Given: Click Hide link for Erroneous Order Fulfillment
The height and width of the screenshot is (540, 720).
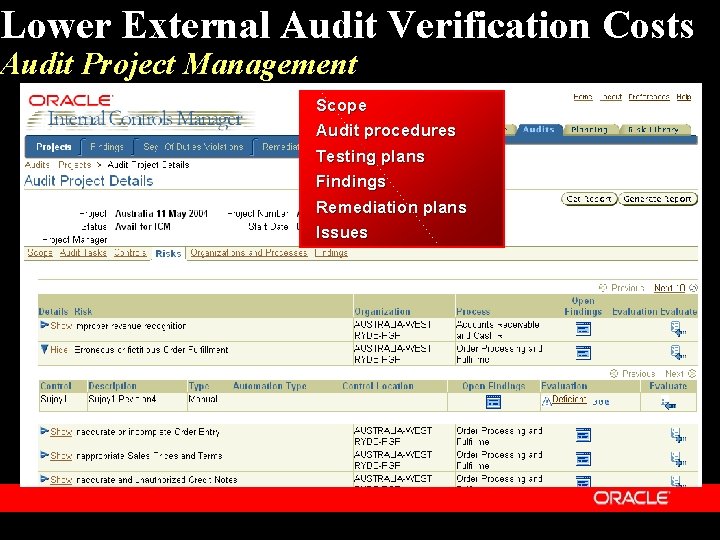Looking at the screenshot, I should pyautogui.click(x=59, y=349).
